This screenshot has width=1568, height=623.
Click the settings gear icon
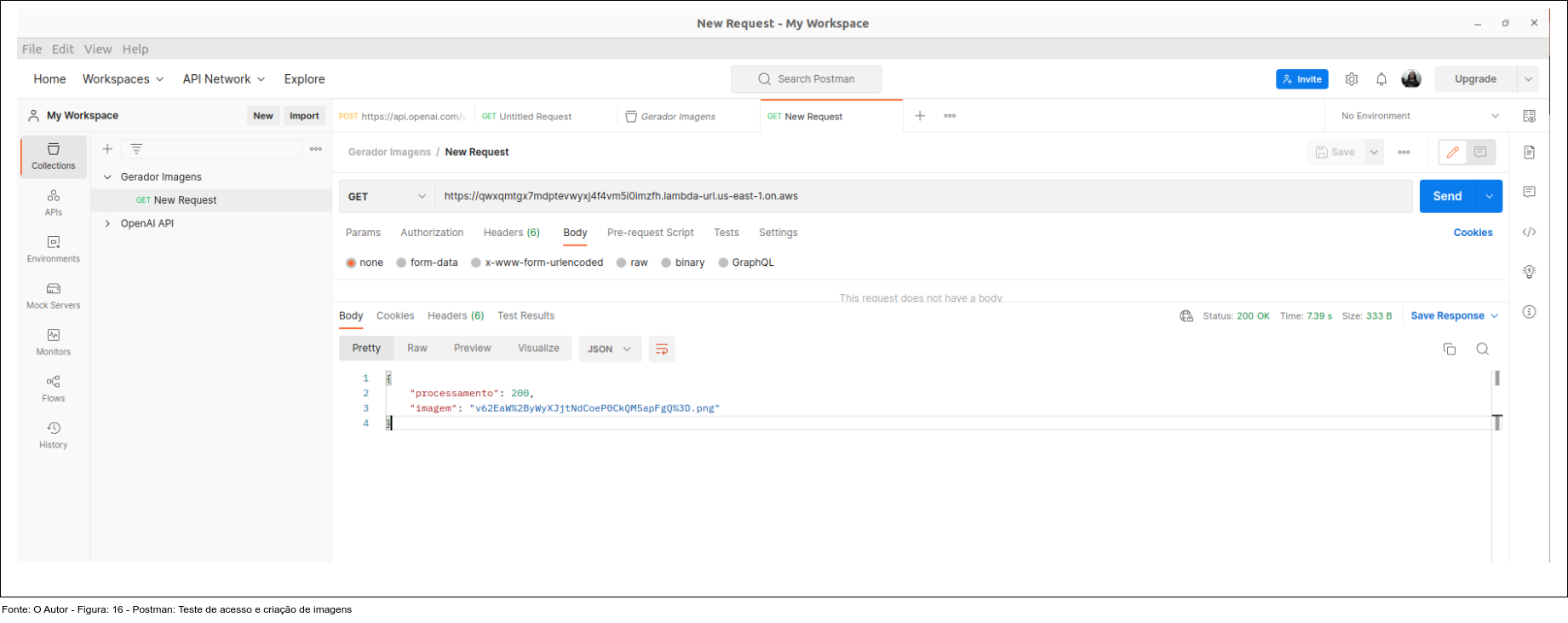[1352, 79]
